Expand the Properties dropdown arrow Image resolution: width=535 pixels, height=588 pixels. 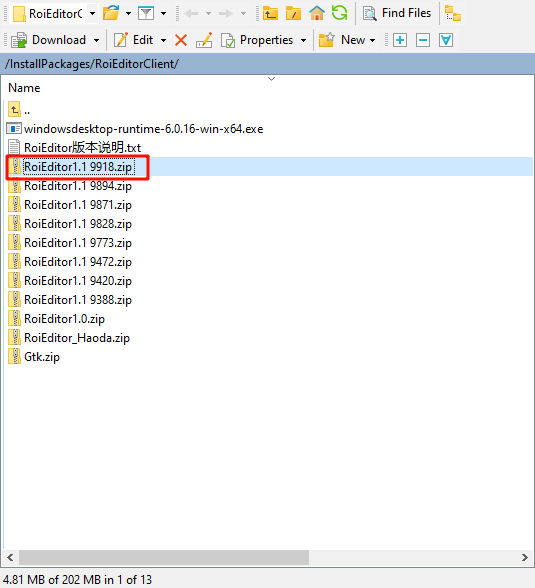pos(303,40)
